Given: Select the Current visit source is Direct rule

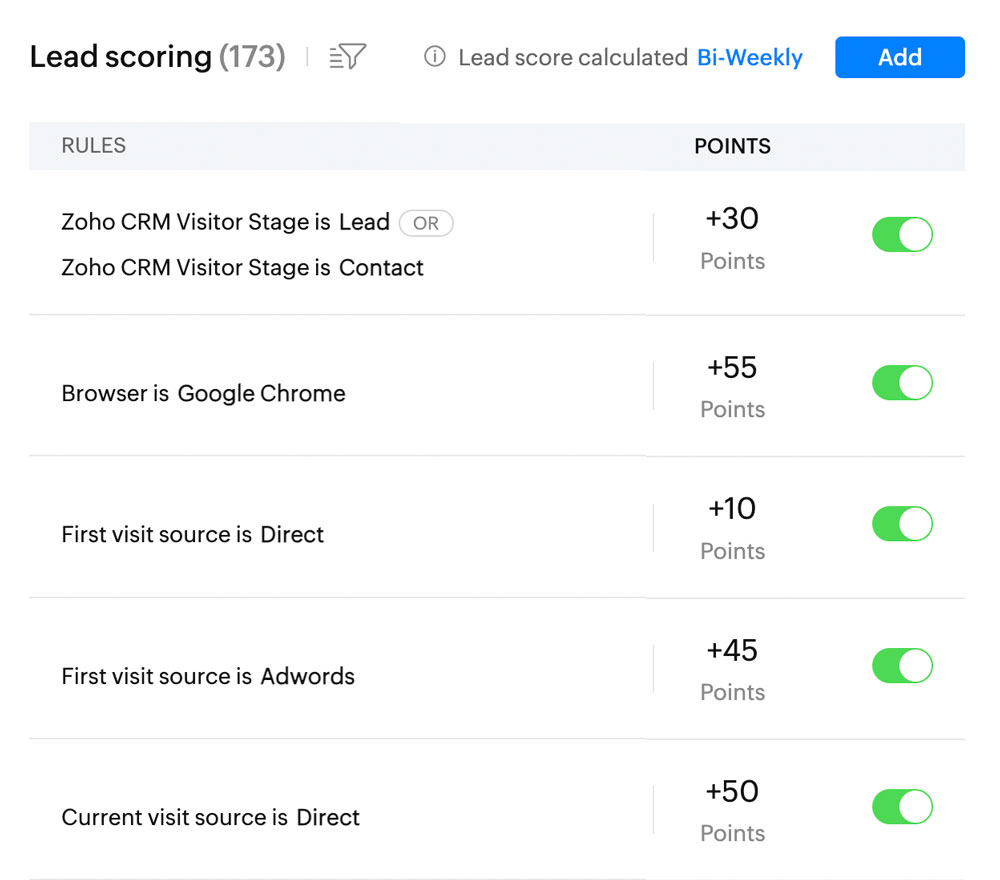Looking at the screenshot, I should coord(210,818).
